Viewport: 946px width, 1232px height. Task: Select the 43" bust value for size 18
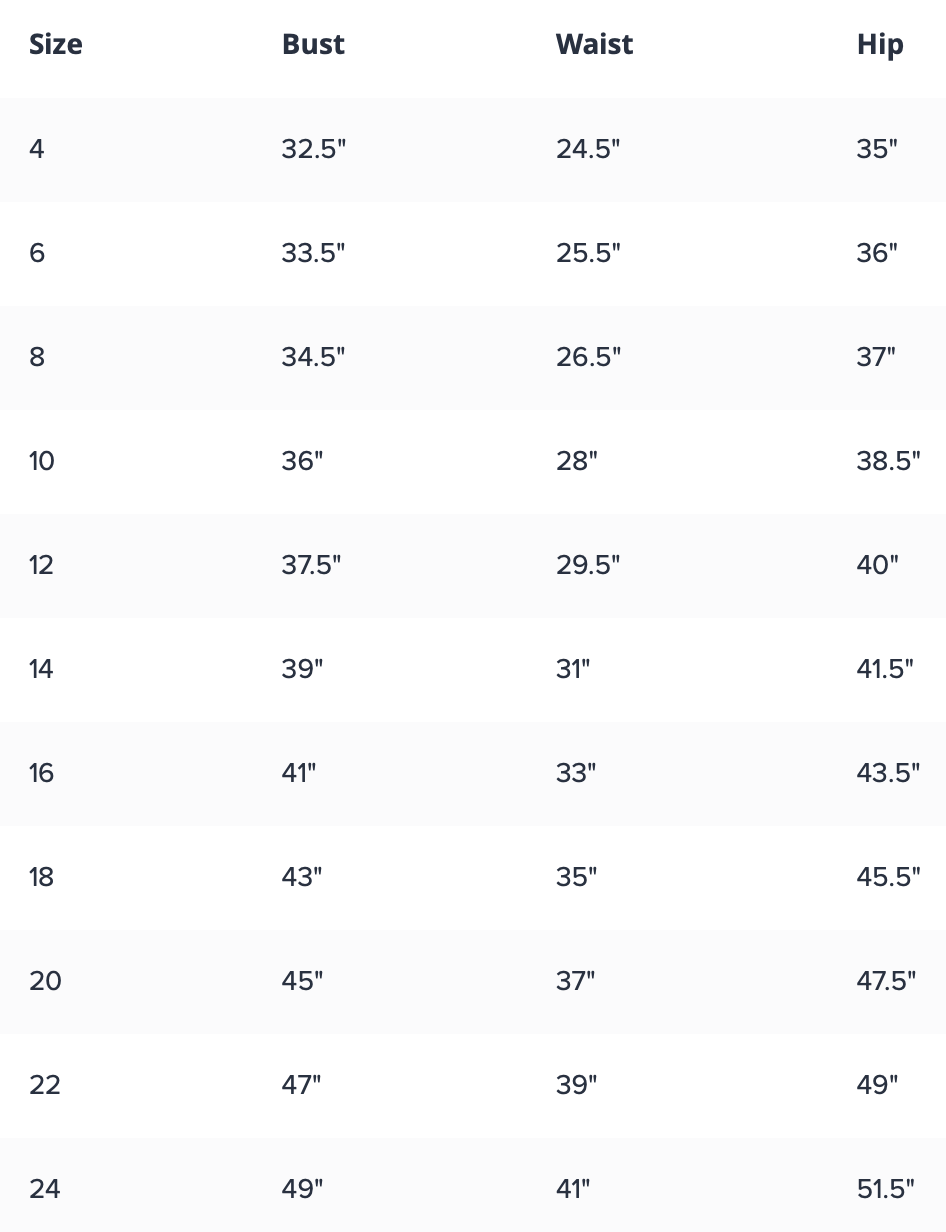tap(302, 877)
